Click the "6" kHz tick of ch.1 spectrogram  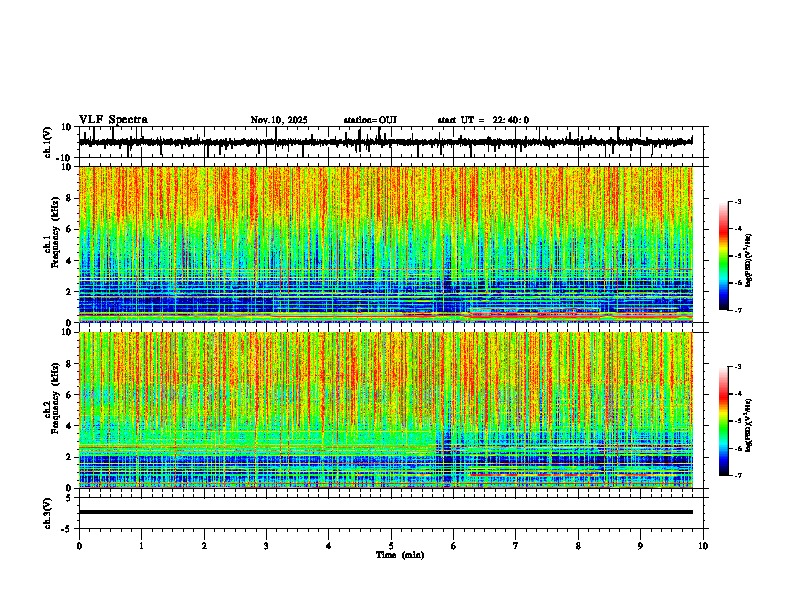(70, 230)
